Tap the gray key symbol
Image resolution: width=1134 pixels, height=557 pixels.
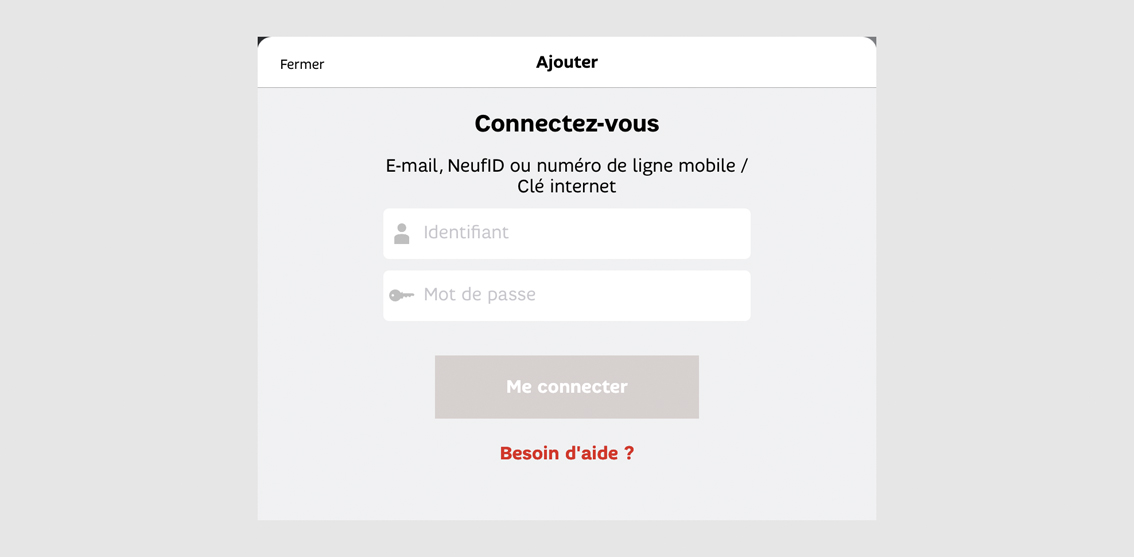tap(401, 295)
